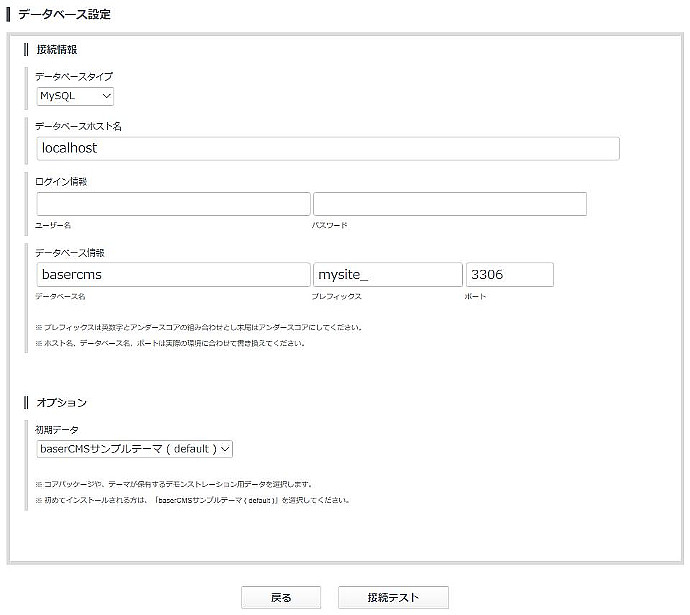Focus the ユーザー名 input field

[173, 204]
